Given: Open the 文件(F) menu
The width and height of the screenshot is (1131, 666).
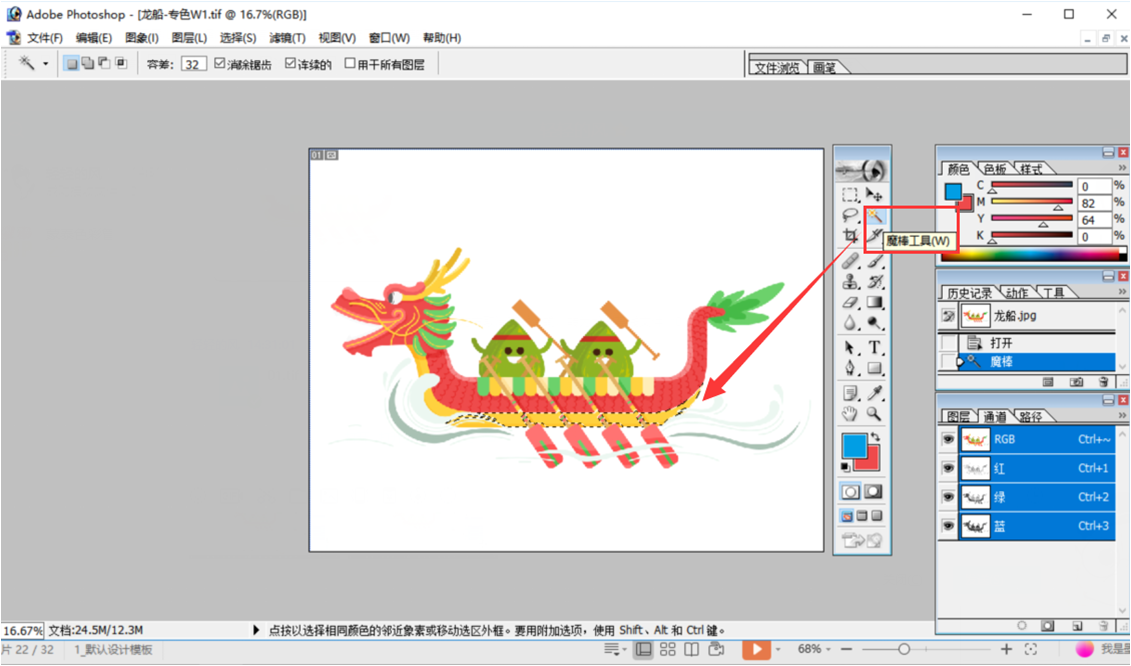Looking at the screenshot, I should click(x=45, y=38).
